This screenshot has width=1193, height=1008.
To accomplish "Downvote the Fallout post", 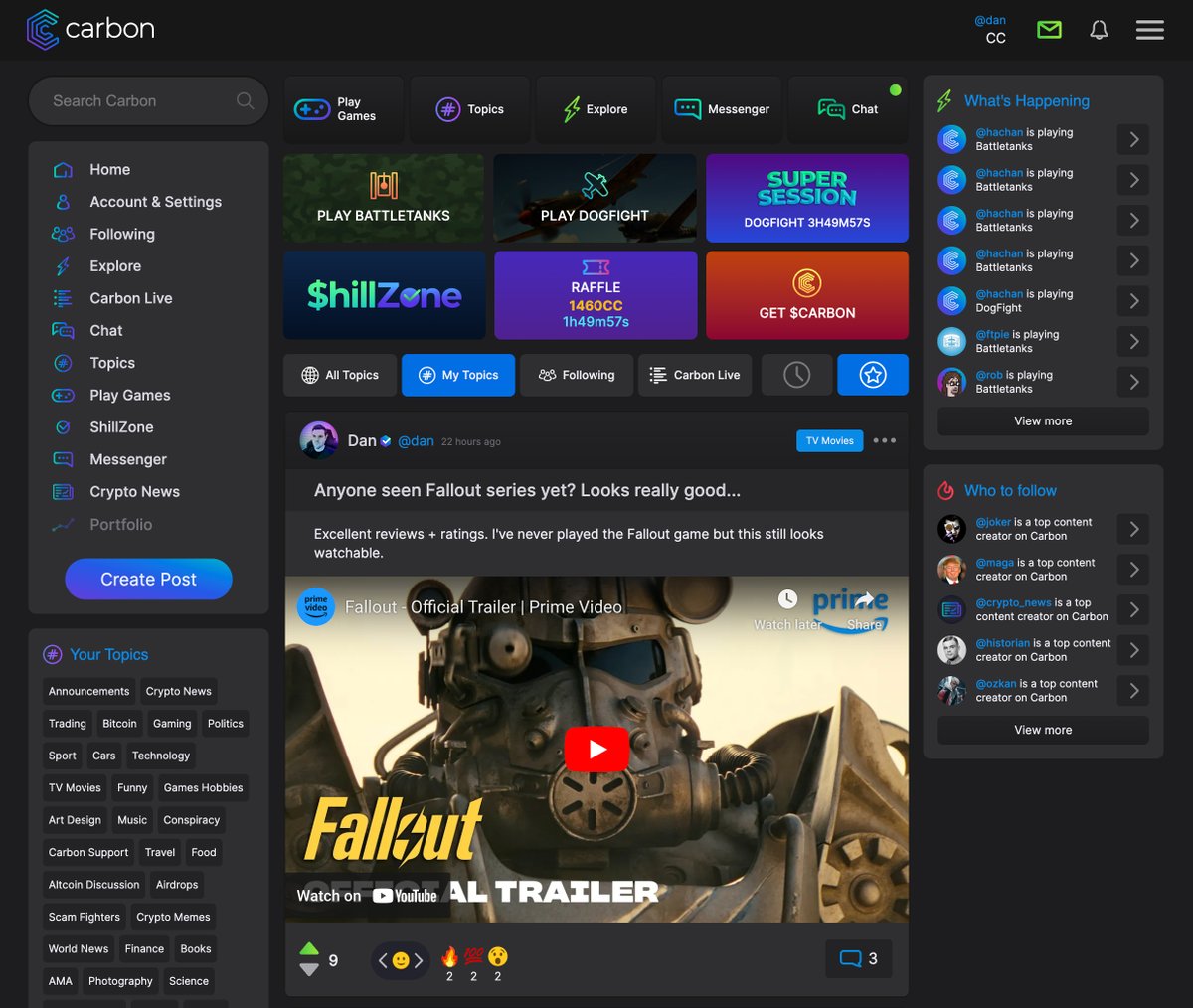I will click(309, 969).
